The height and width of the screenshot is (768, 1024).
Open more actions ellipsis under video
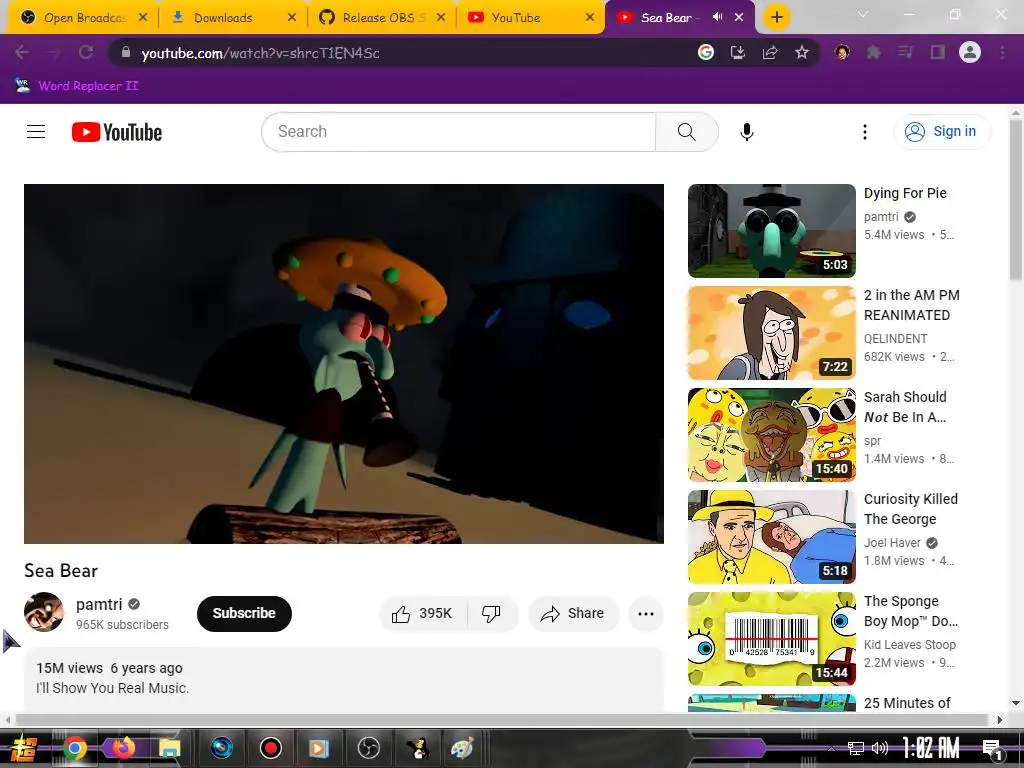(x=645, y=613)
